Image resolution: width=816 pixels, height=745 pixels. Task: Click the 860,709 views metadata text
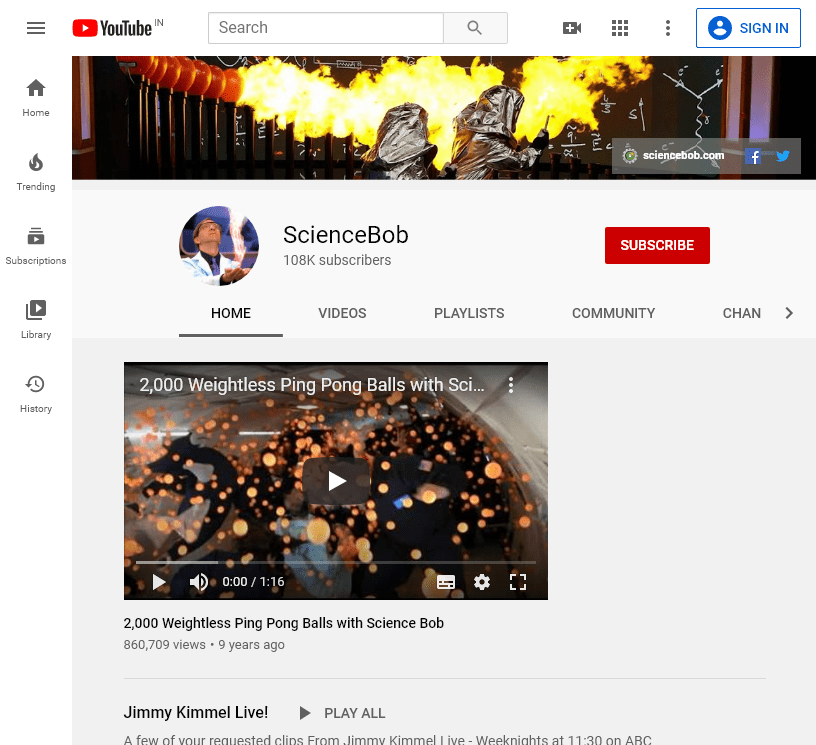(x=164, y=645)
